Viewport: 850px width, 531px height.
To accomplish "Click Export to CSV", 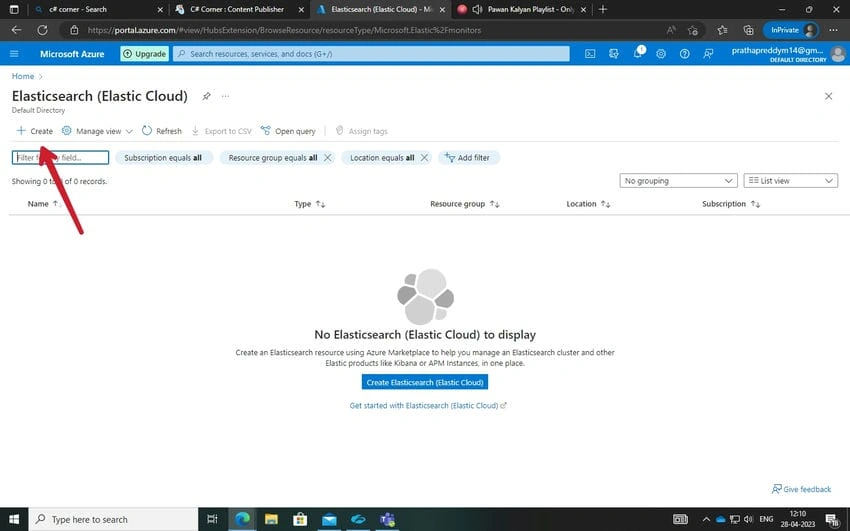I will click(222, 131).
